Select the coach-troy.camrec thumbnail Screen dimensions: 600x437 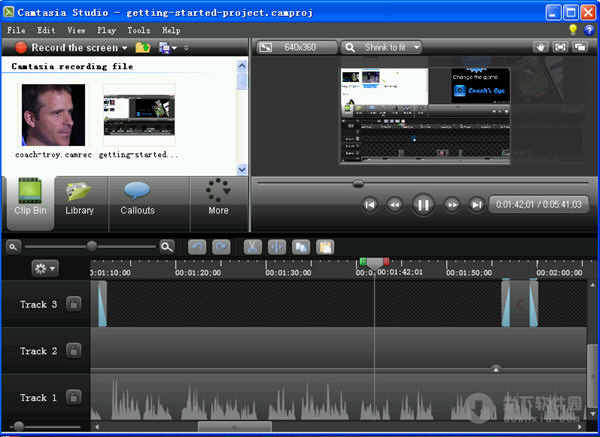[x=53, y=115]
